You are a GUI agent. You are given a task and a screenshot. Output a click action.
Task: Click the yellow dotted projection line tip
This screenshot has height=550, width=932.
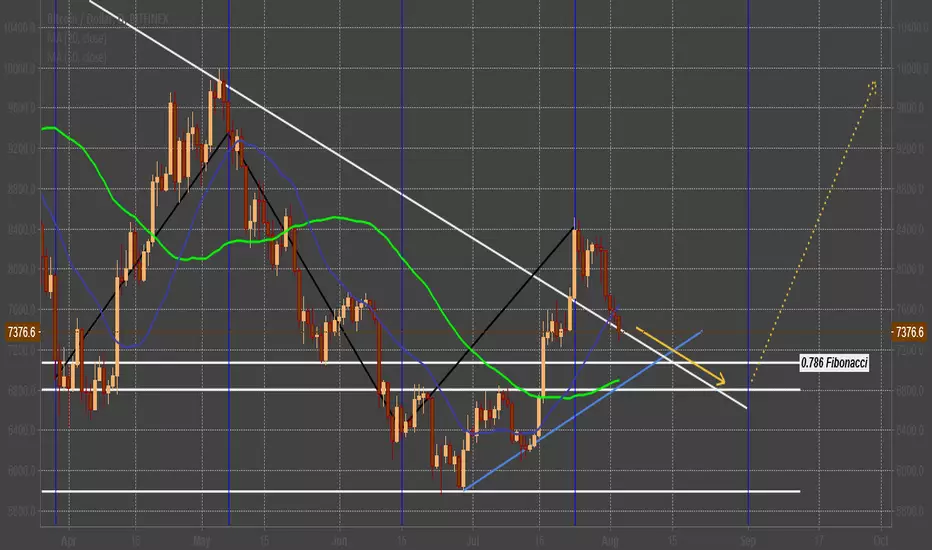873,86
